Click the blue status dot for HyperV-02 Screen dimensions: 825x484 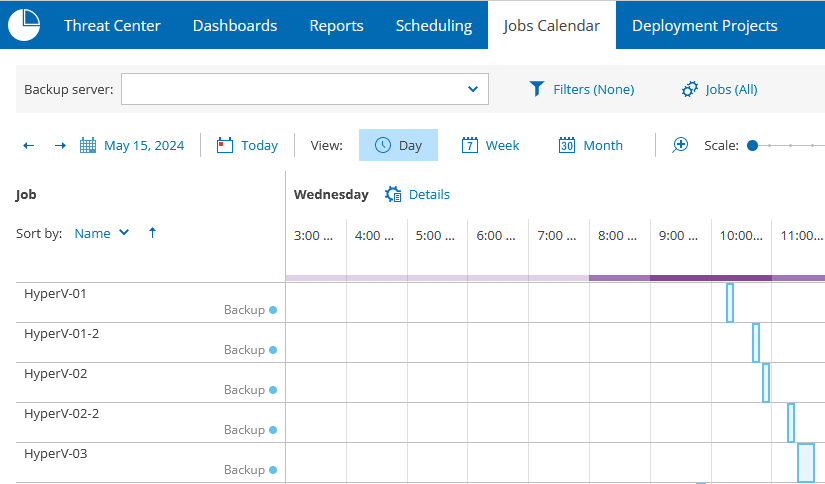click(x=273, y=390)
